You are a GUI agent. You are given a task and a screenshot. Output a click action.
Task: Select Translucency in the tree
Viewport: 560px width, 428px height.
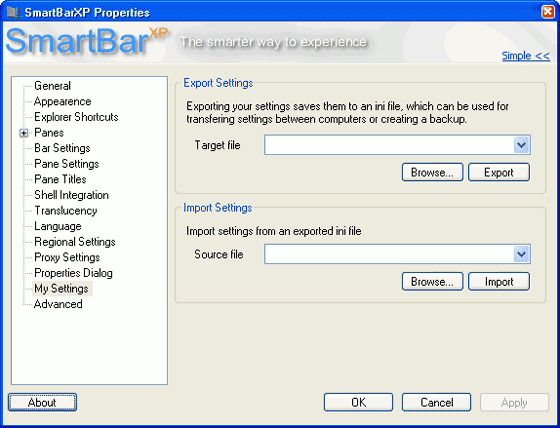pos(66,210)
